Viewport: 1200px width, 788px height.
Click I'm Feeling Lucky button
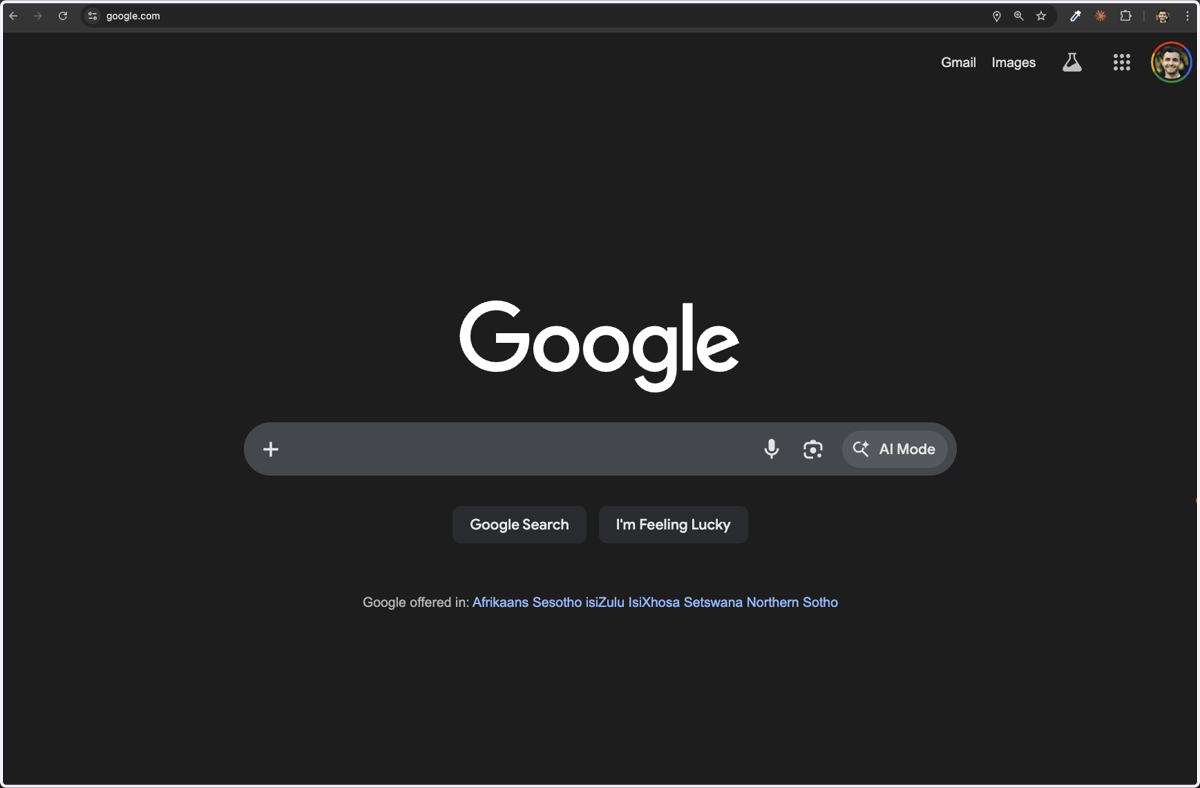tap(673, 524)
